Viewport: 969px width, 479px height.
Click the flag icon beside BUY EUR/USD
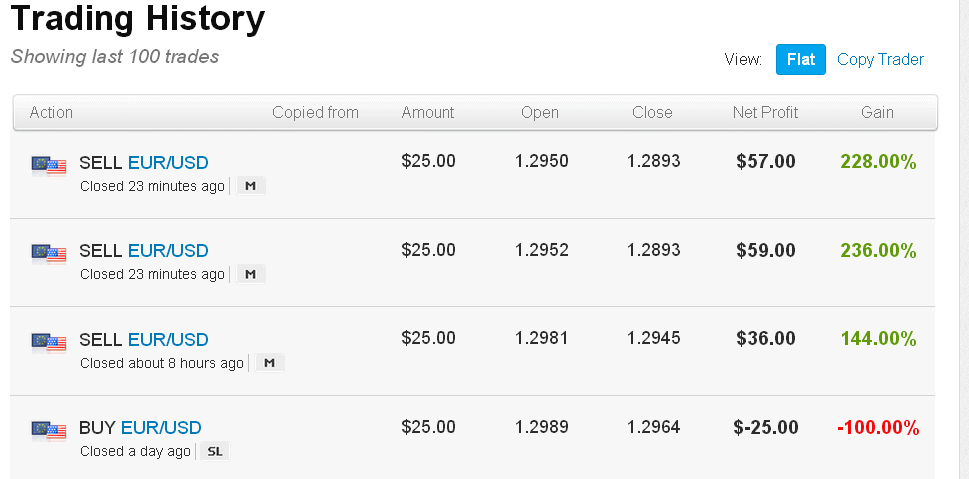click(49, 430)
